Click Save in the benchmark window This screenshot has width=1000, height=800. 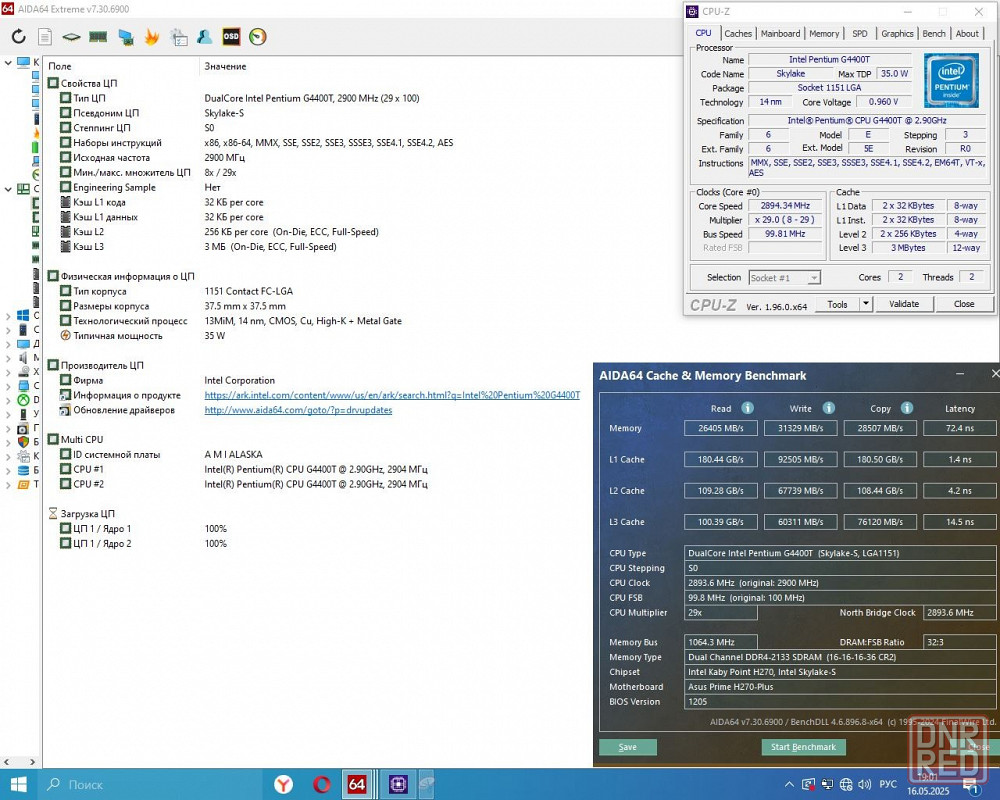628,746
